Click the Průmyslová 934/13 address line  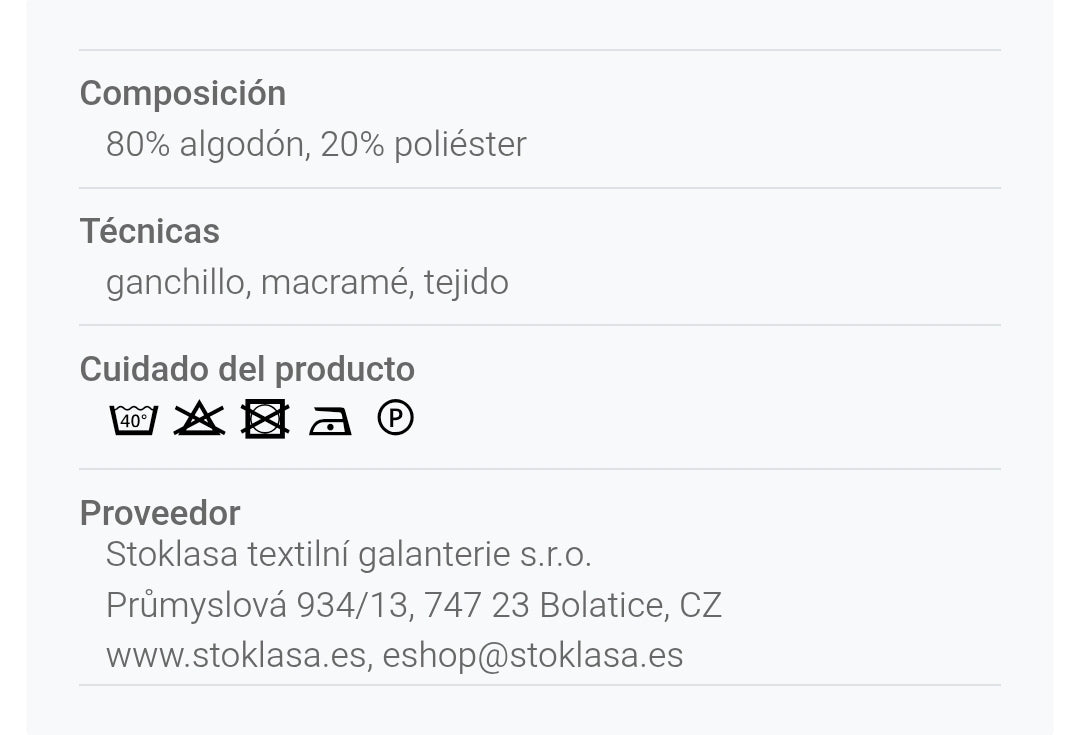tap(257, 605)
